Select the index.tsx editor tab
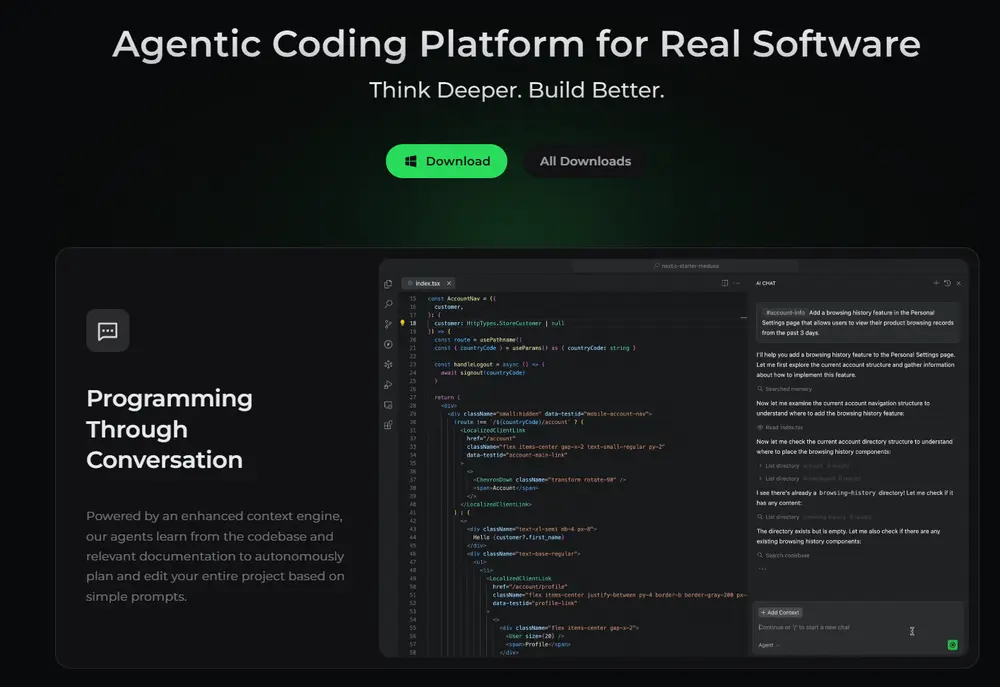The height and width of the screenshot is (687, 1000). [x=426, y=284]
